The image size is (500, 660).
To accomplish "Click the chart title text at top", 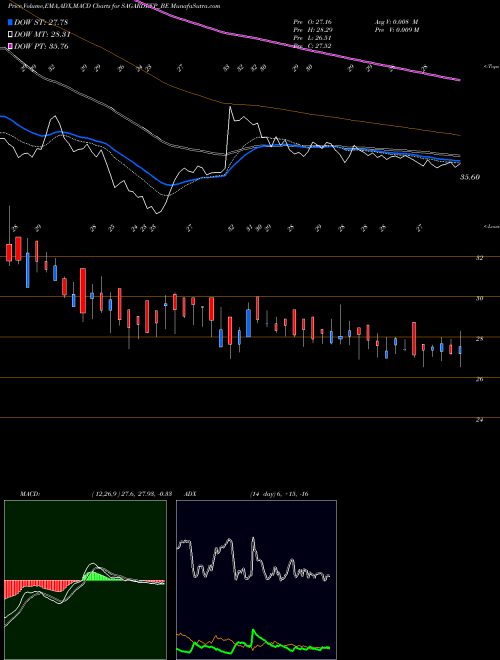I will (x=114, y=6).
